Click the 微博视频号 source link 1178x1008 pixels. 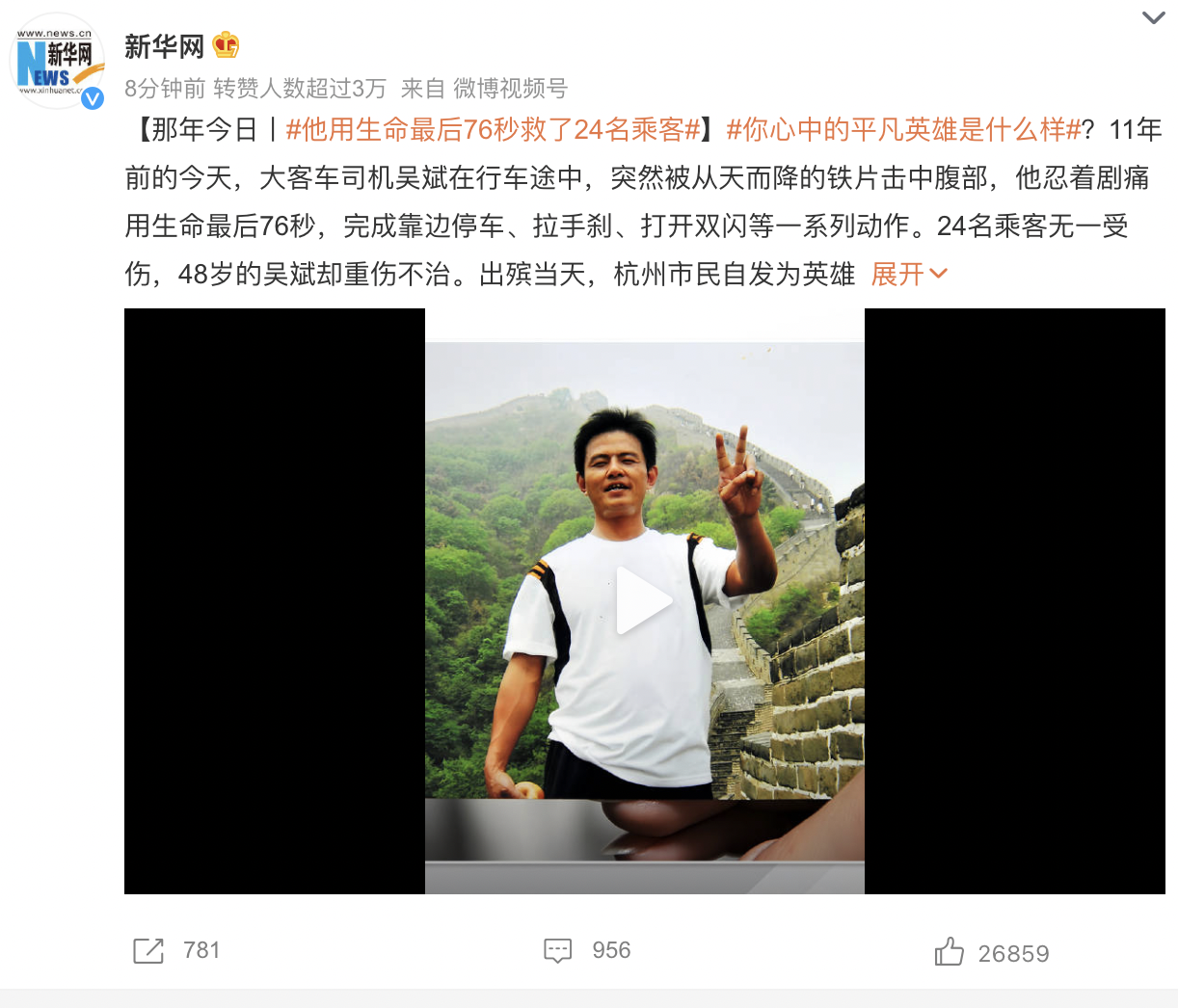(511, 89)
